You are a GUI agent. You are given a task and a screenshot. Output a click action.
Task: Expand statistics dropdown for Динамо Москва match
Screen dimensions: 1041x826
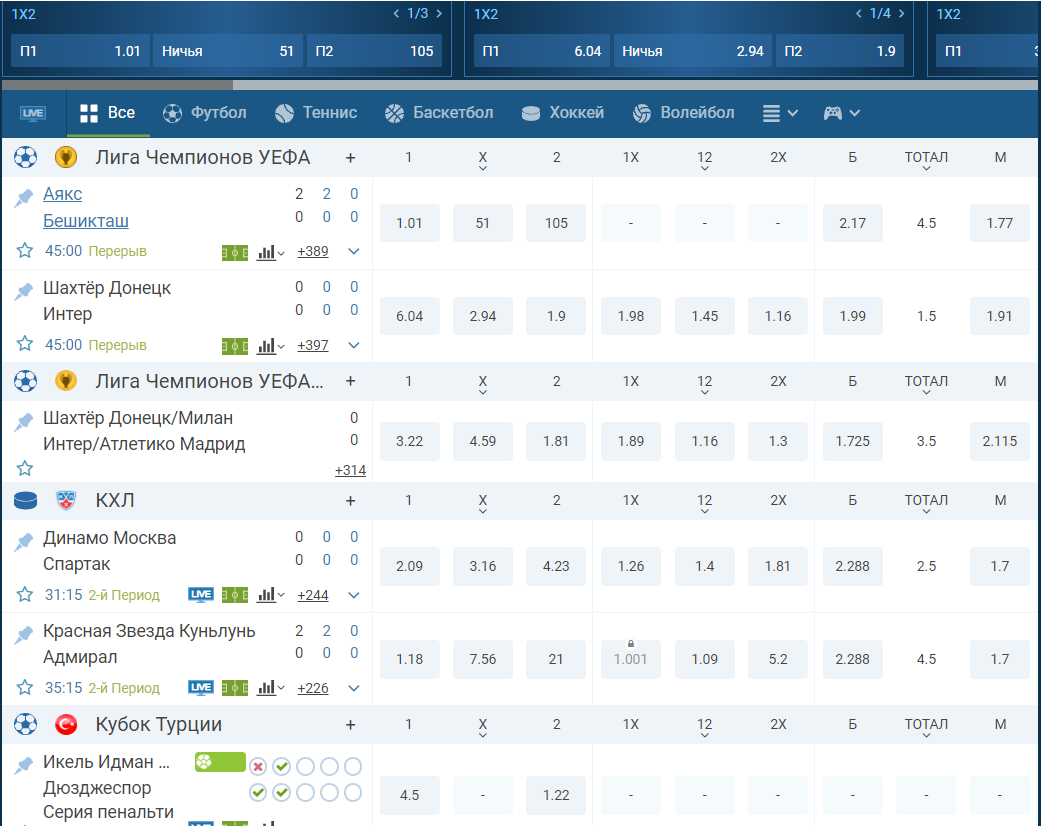(x=271, y=595)
